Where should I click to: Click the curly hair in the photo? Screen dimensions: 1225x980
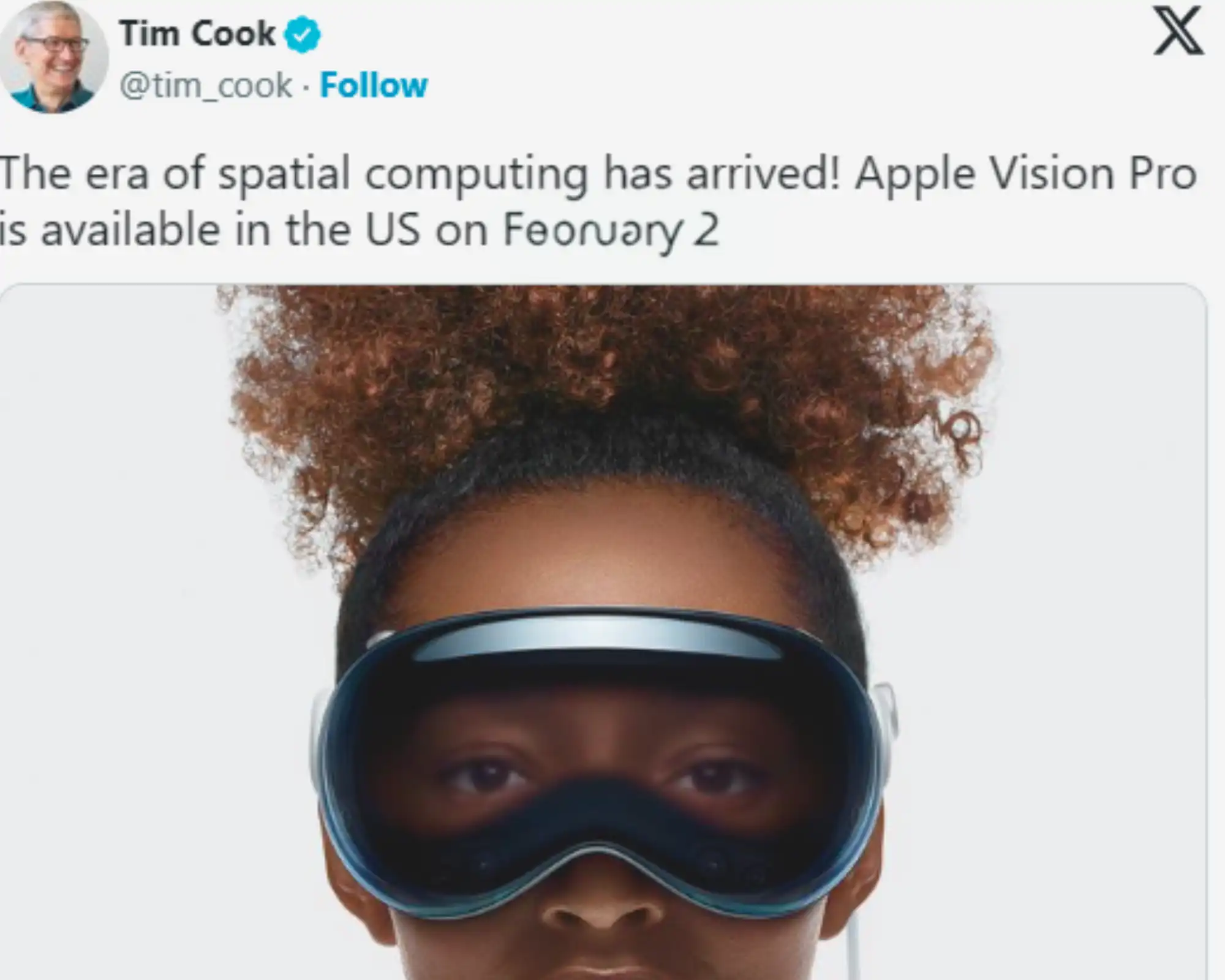click(x=606, y=404)
